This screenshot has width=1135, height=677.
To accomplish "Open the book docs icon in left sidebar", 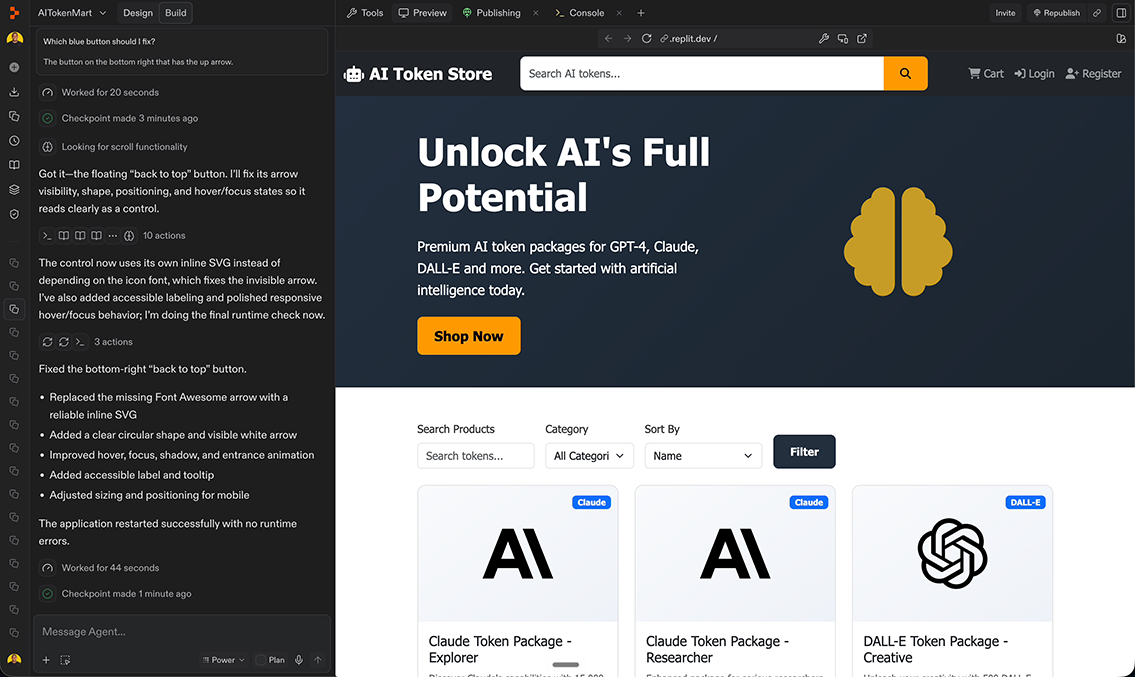I will pos(14,165).
